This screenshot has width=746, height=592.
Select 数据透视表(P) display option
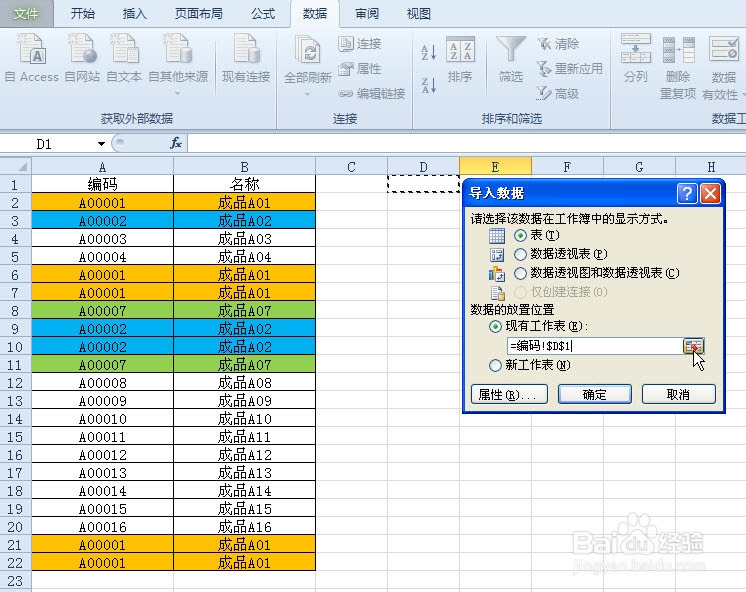tap(520, 254)
